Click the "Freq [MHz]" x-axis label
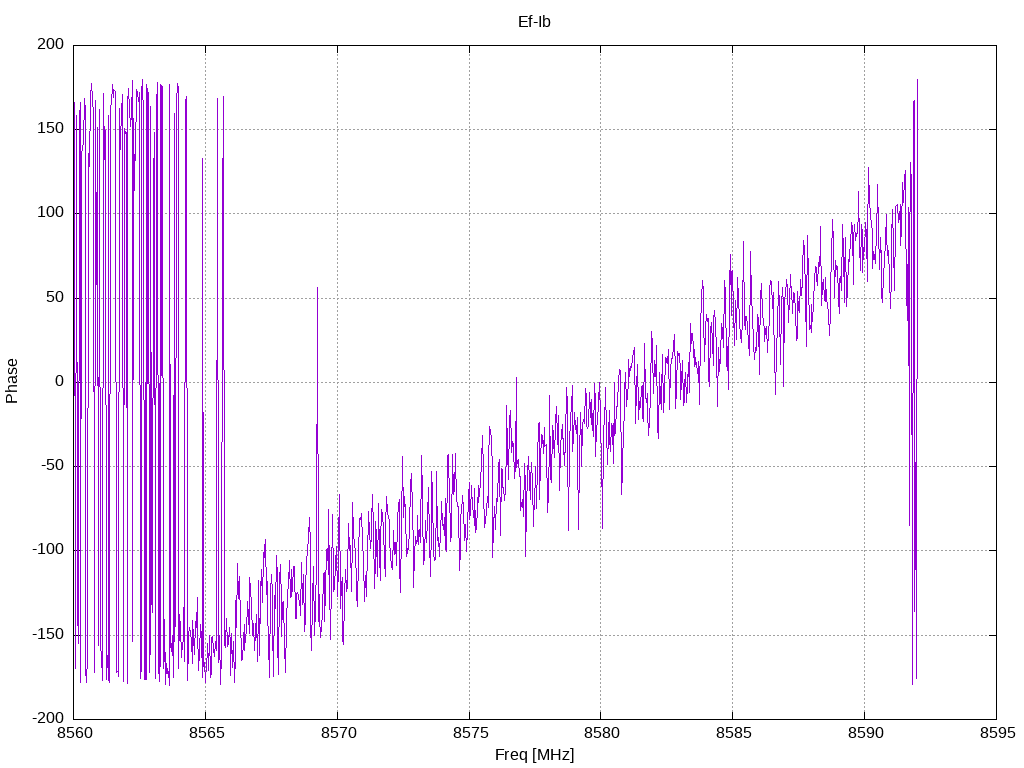This screenshot has height=768, width=1024. point(534,755)
